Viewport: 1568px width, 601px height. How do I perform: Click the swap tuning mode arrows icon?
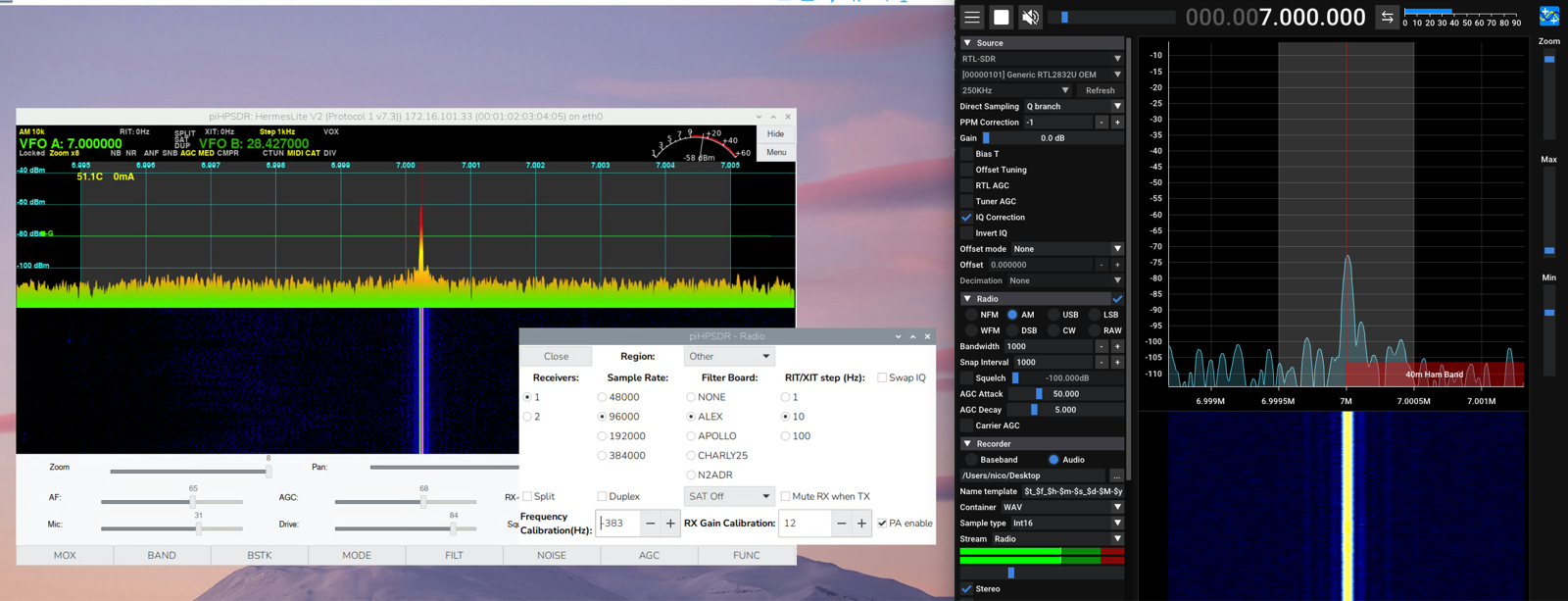click(x=1387, y=17)
